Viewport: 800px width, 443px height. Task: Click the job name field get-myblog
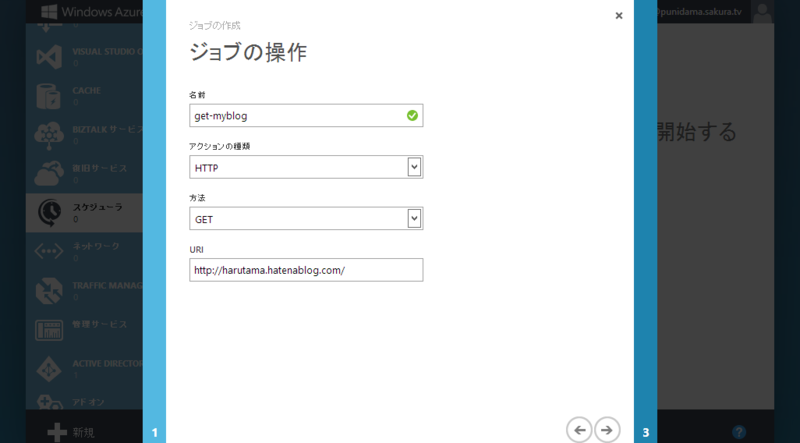(306, 115)
